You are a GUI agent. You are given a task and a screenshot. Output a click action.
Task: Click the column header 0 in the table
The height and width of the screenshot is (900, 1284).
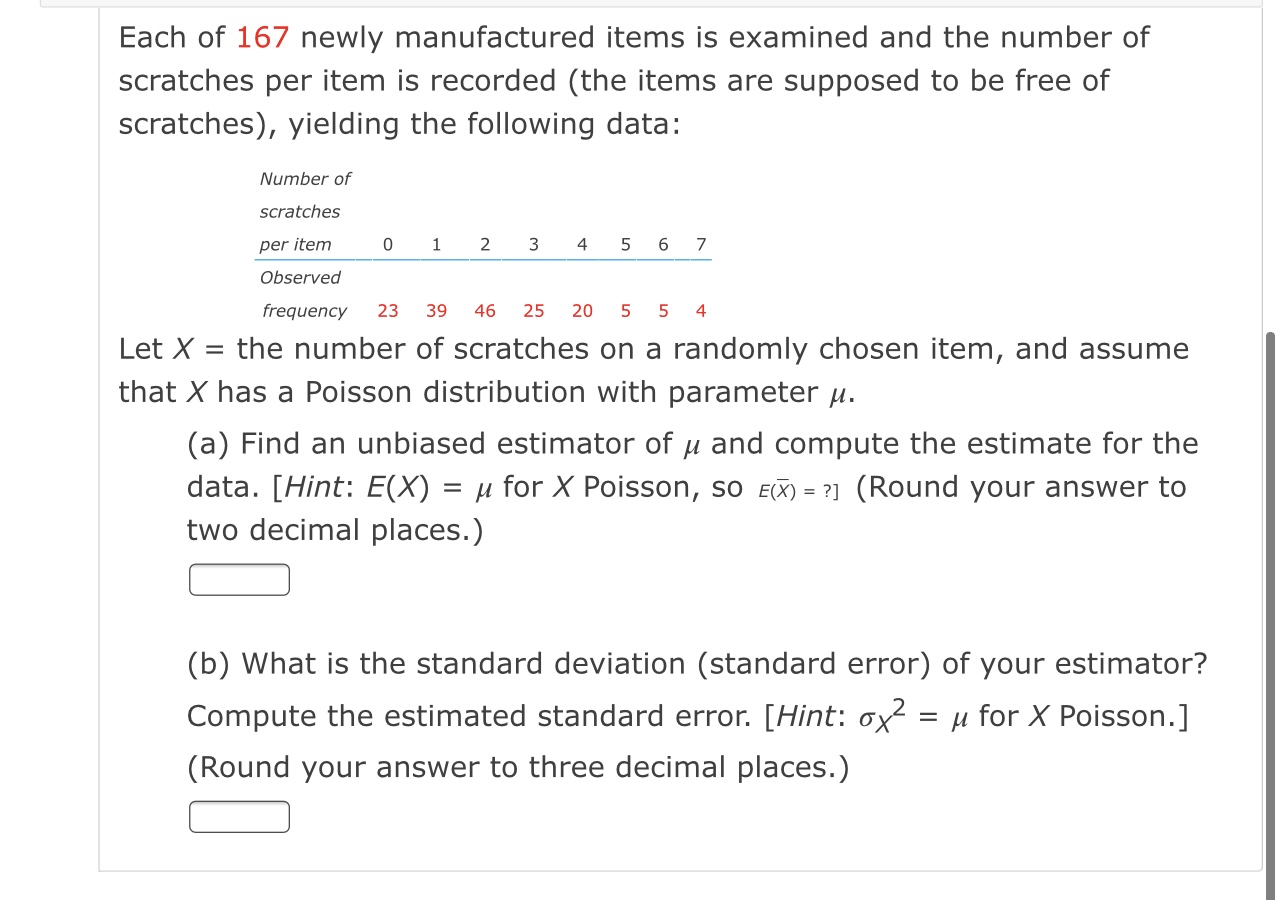pyautogui.click(x=388, y=244)
